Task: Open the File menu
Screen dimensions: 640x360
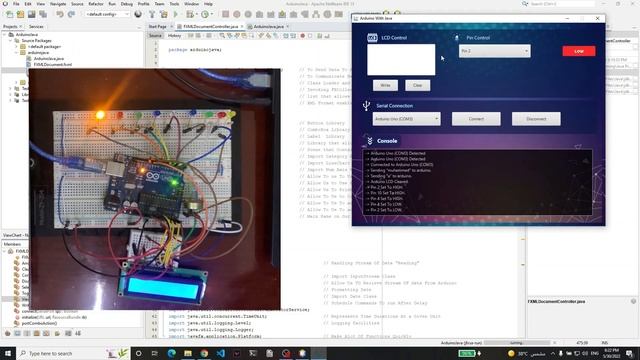Action: coord(16,4)
